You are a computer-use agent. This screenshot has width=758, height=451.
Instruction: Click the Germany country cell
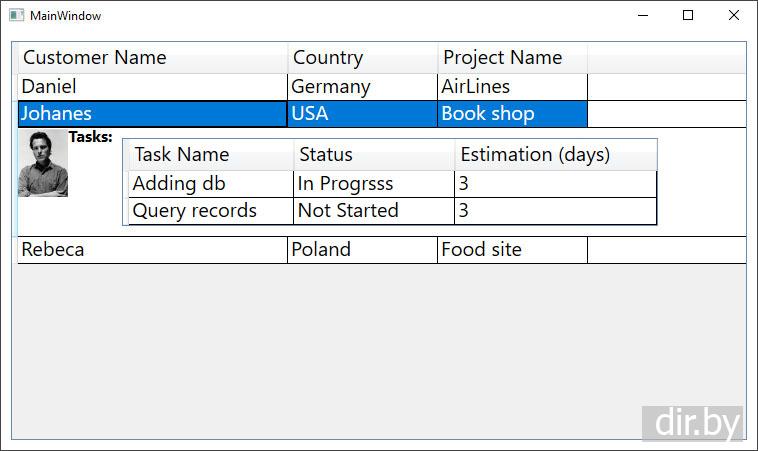point(331,87)
